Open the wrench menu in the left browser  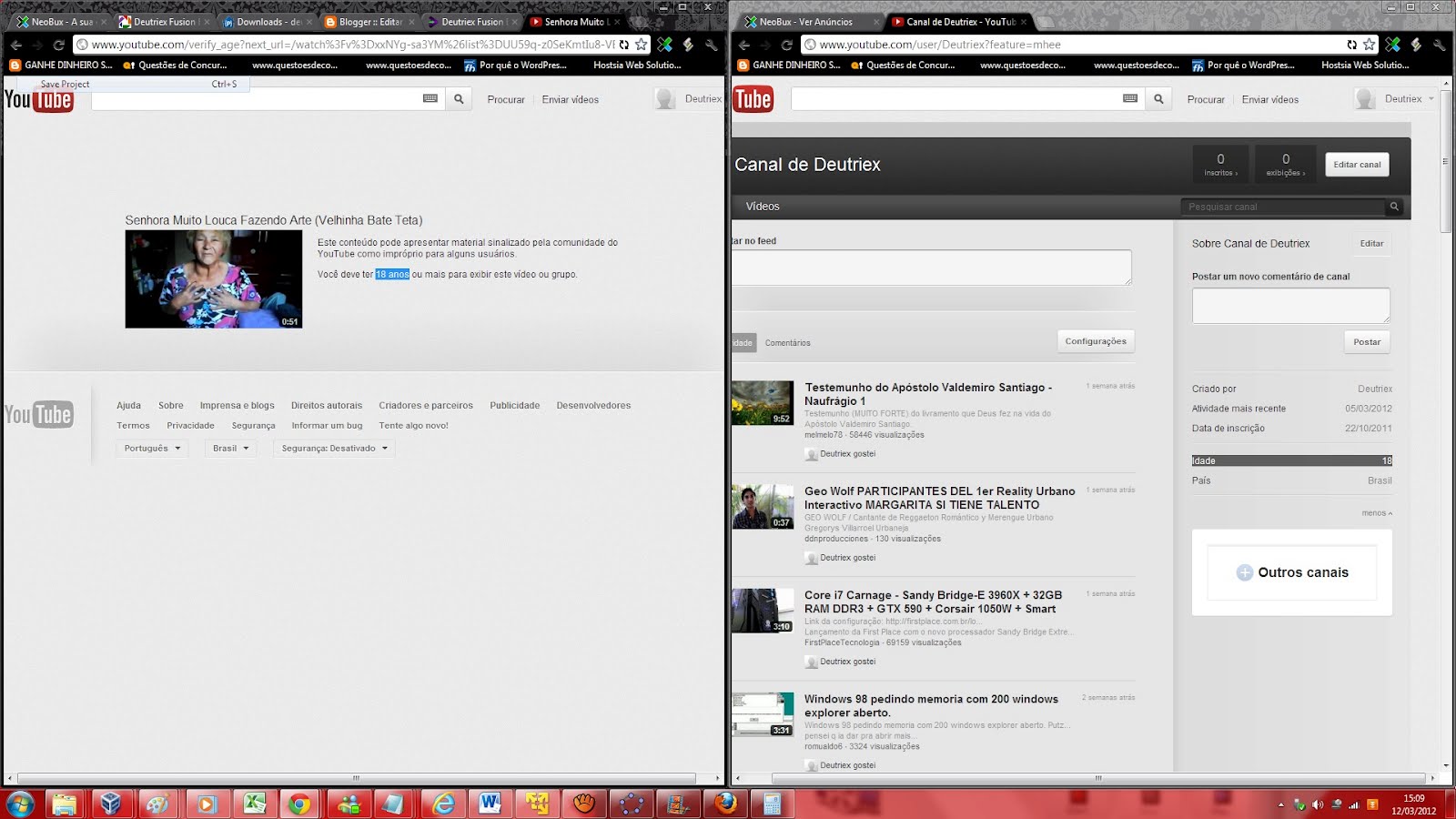[x=711, y=45]
